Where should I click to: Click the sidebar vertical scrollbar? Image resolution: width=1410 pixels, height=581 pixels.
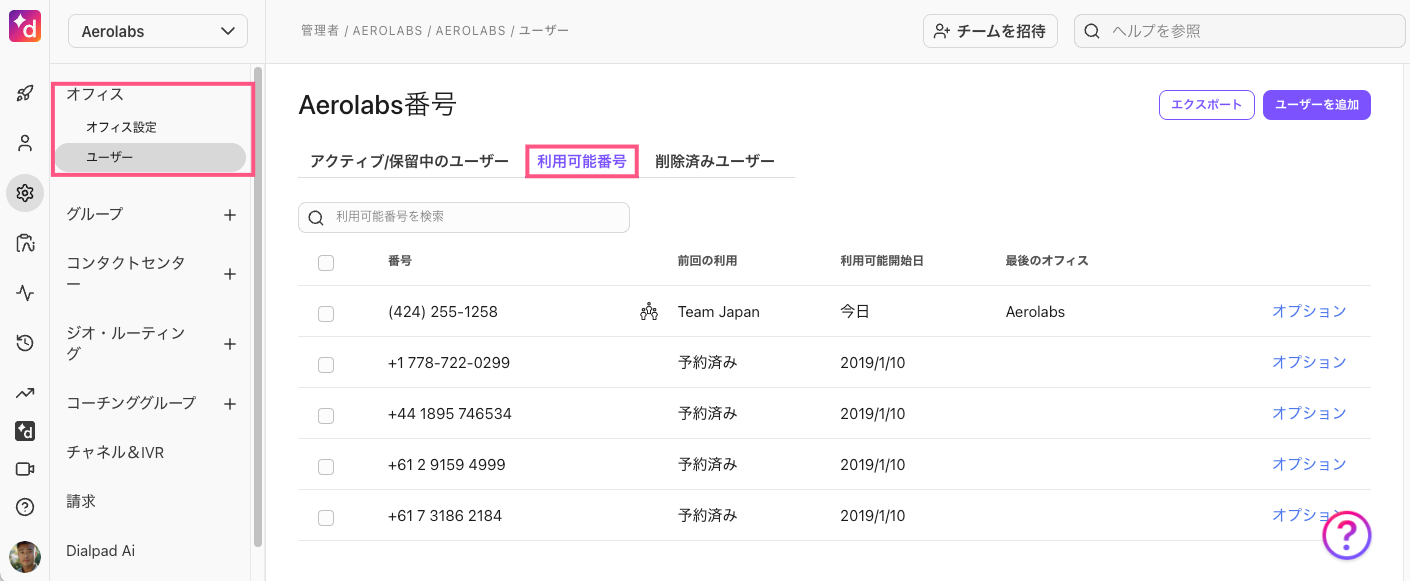[258, 307]
